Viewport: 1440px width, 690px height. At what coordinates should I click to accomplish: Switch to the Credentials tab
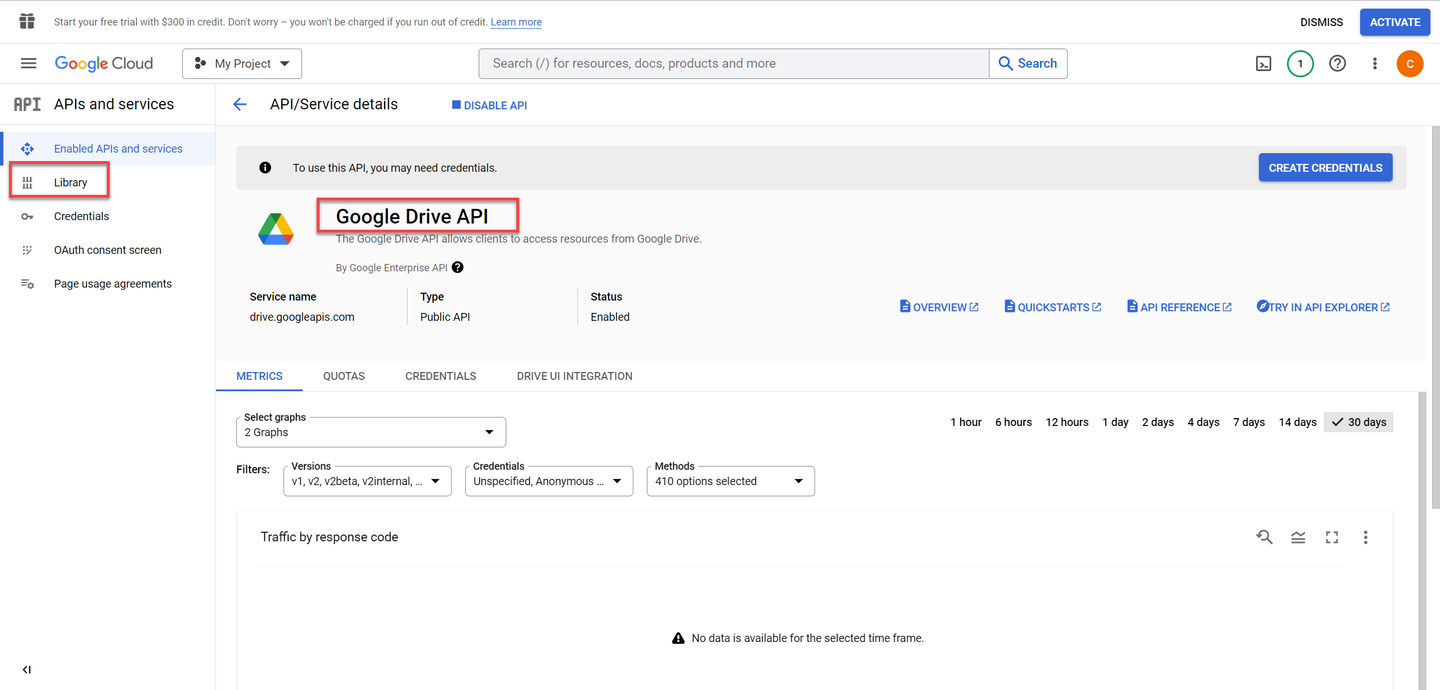(441, 376)
